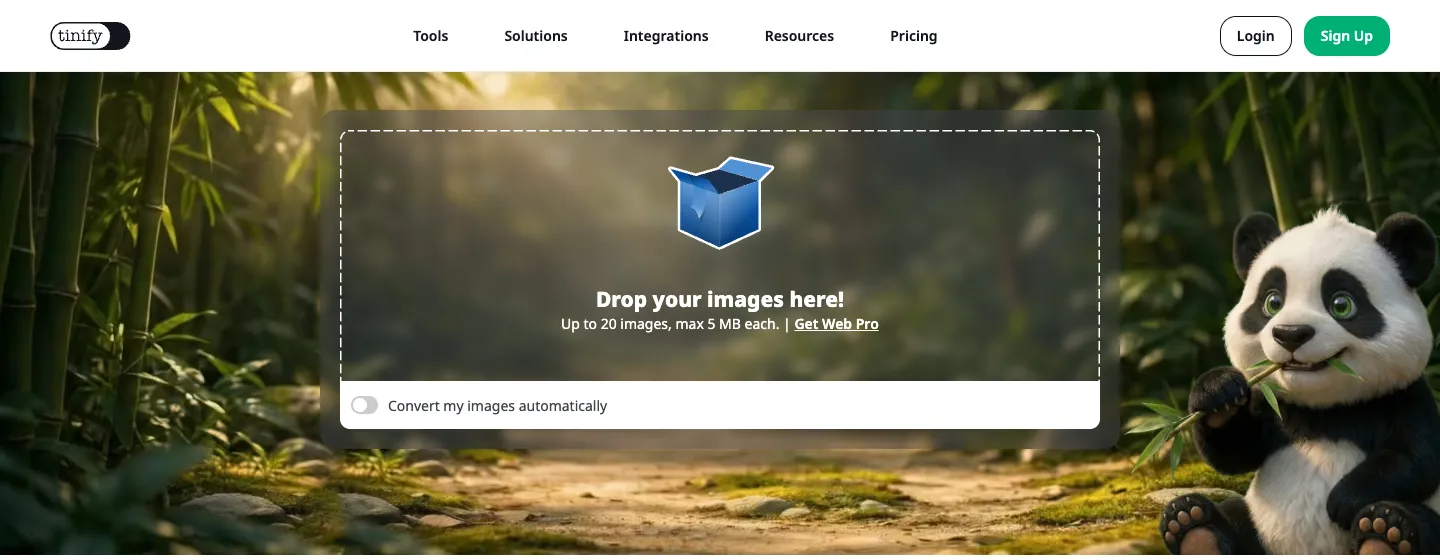Go to the Pricing page

tap(914, 36)
